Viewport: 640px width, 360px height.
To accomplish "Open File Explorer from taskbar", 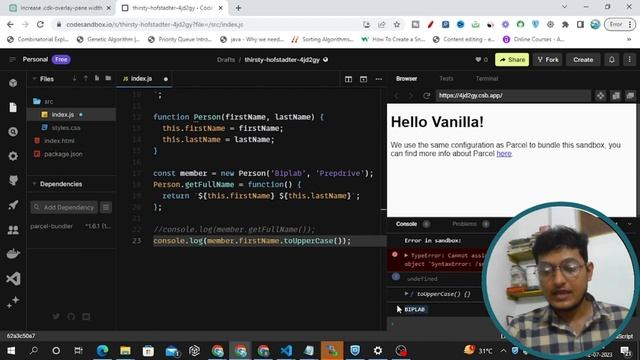I will pyautogui.click(x=125, y=351).
